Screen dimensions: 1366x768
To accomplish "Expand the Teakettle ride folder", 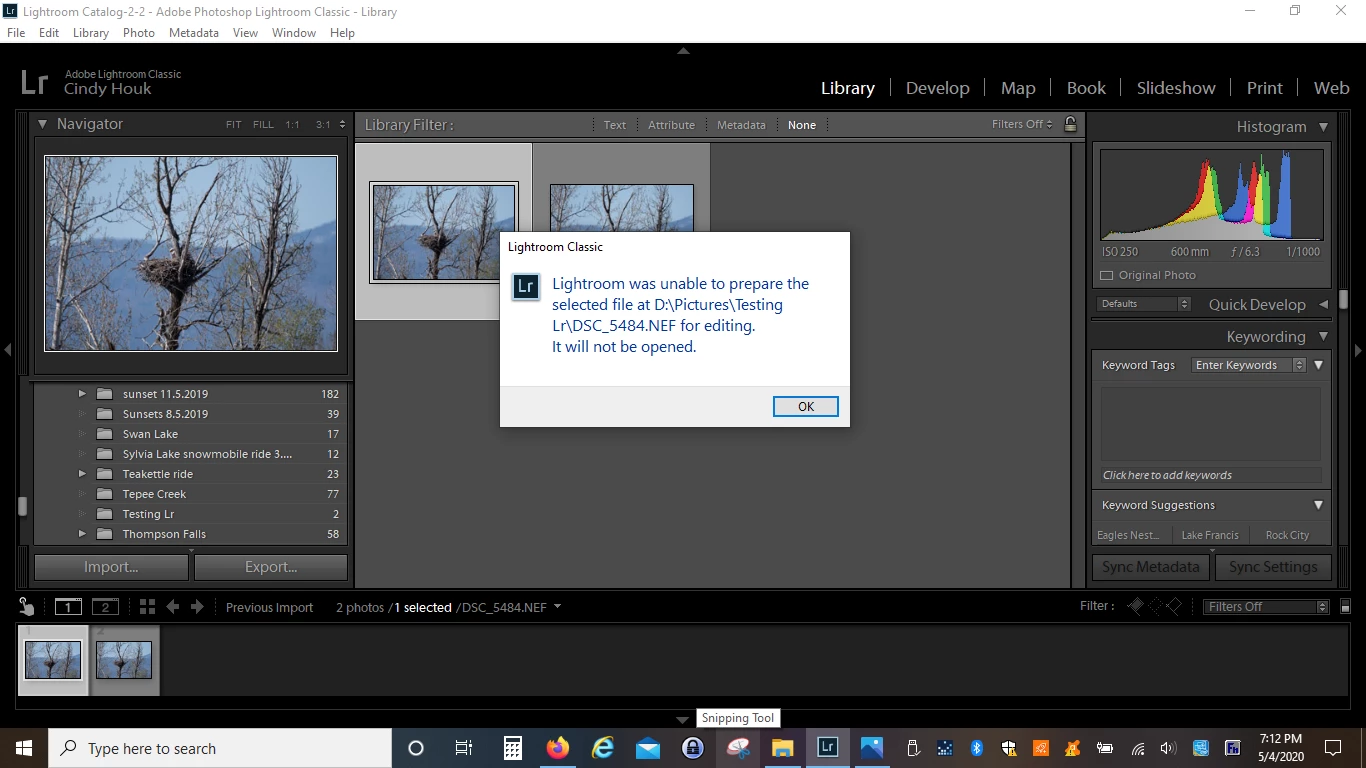I will click(x=82, y=474).
